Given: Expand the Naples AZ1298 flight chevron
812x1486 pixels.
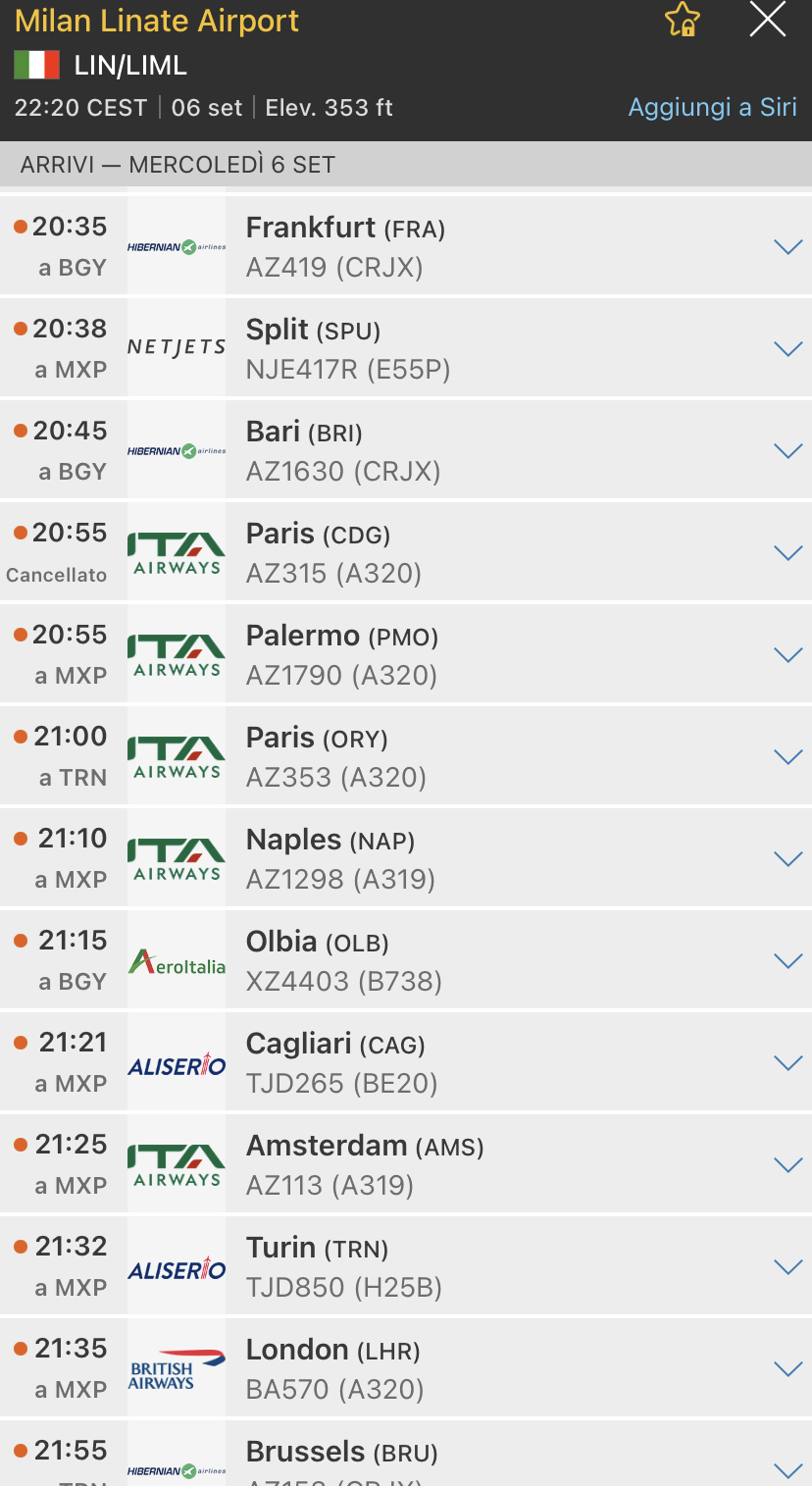Looking at the screenshot, I should pos(788,859).
